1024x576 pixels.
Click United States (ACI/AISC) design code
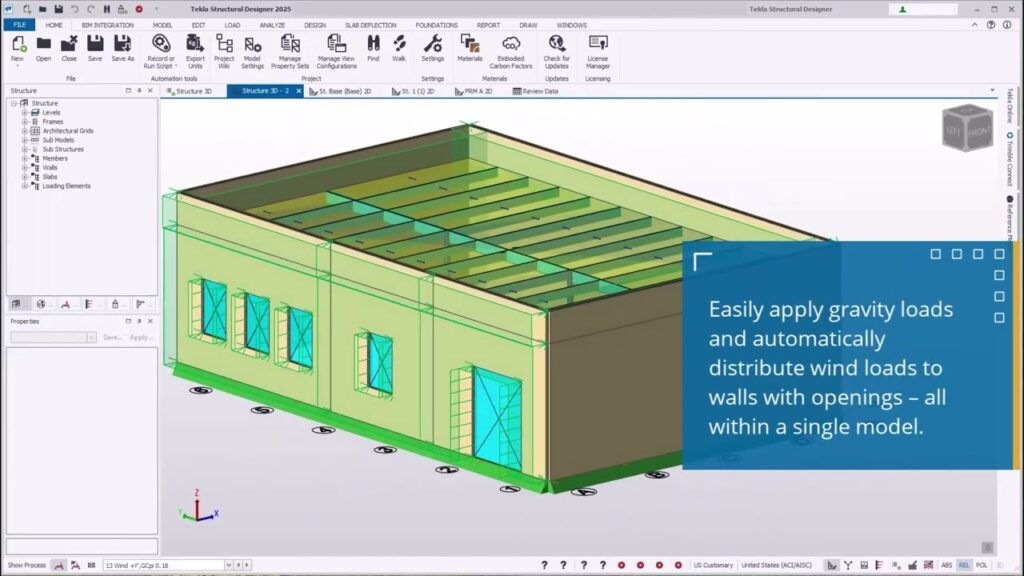tap(776, 565)
